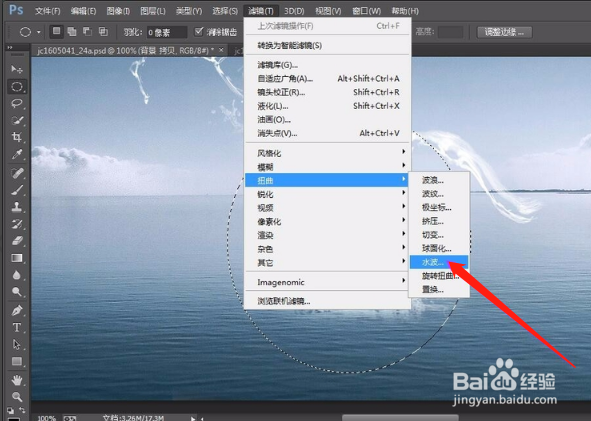Click 波浪... in the distort submenu
This screenshot has height=421, width=591.
click(439, 180)
